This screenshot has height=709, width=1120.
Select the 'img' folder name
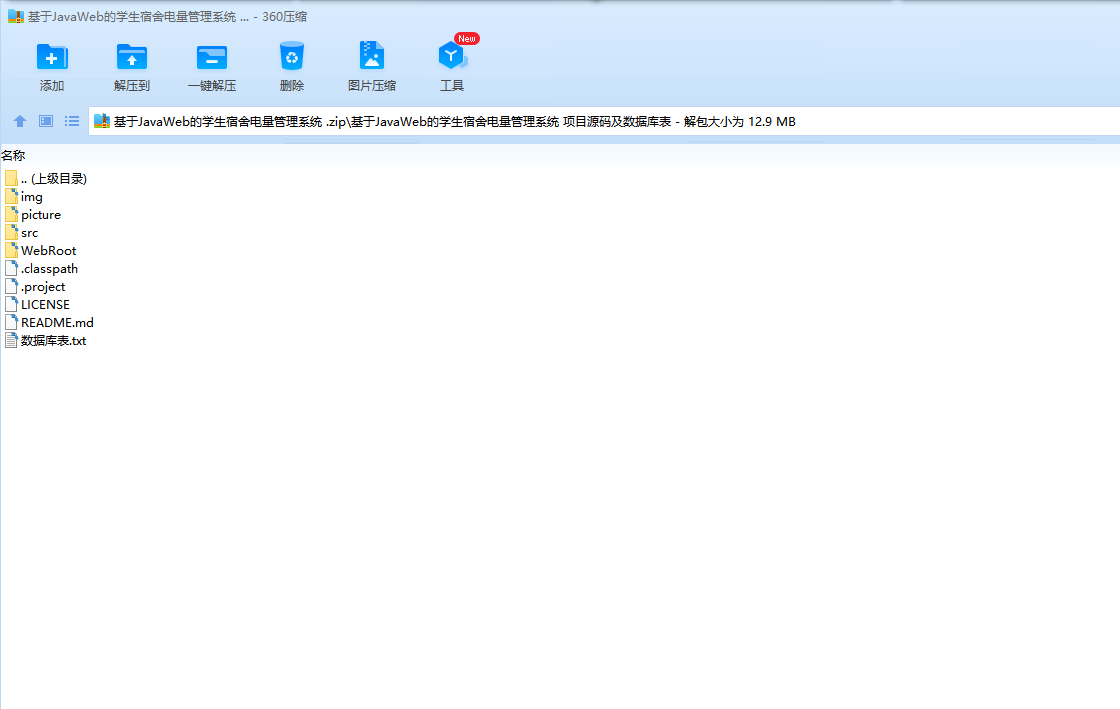pos(31,197)
